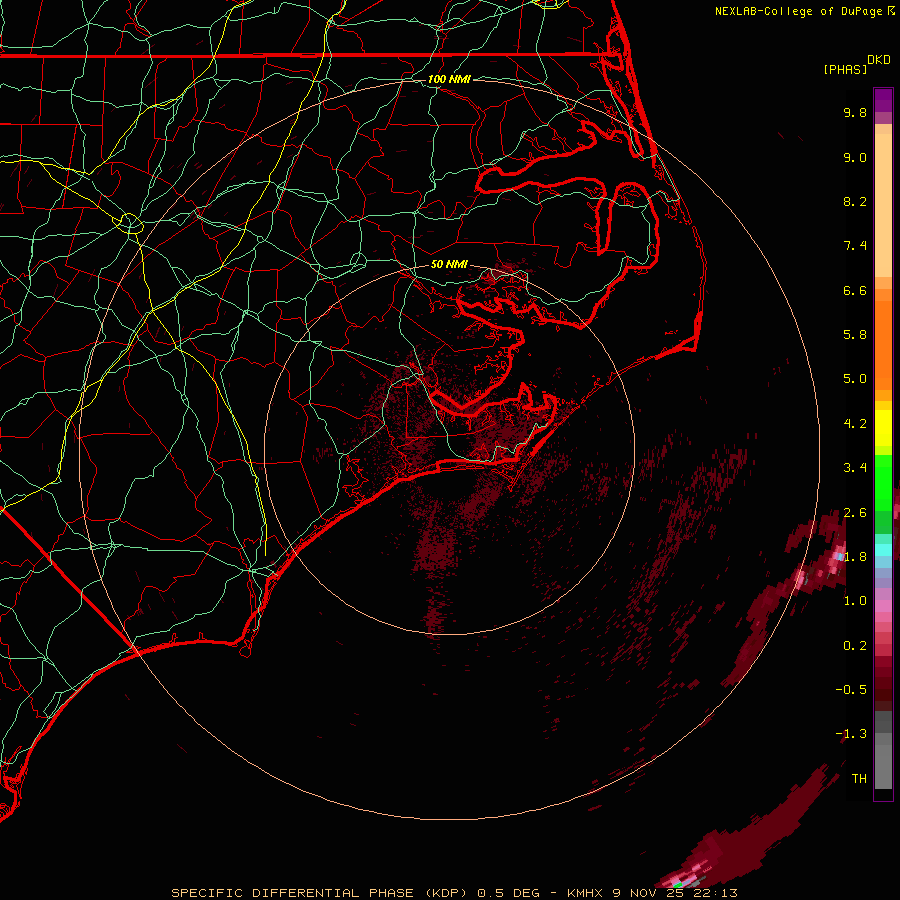The image size is (900, 900).
Task: Click the 5.8 value on color scale
Action: click(x=855, y=335)
